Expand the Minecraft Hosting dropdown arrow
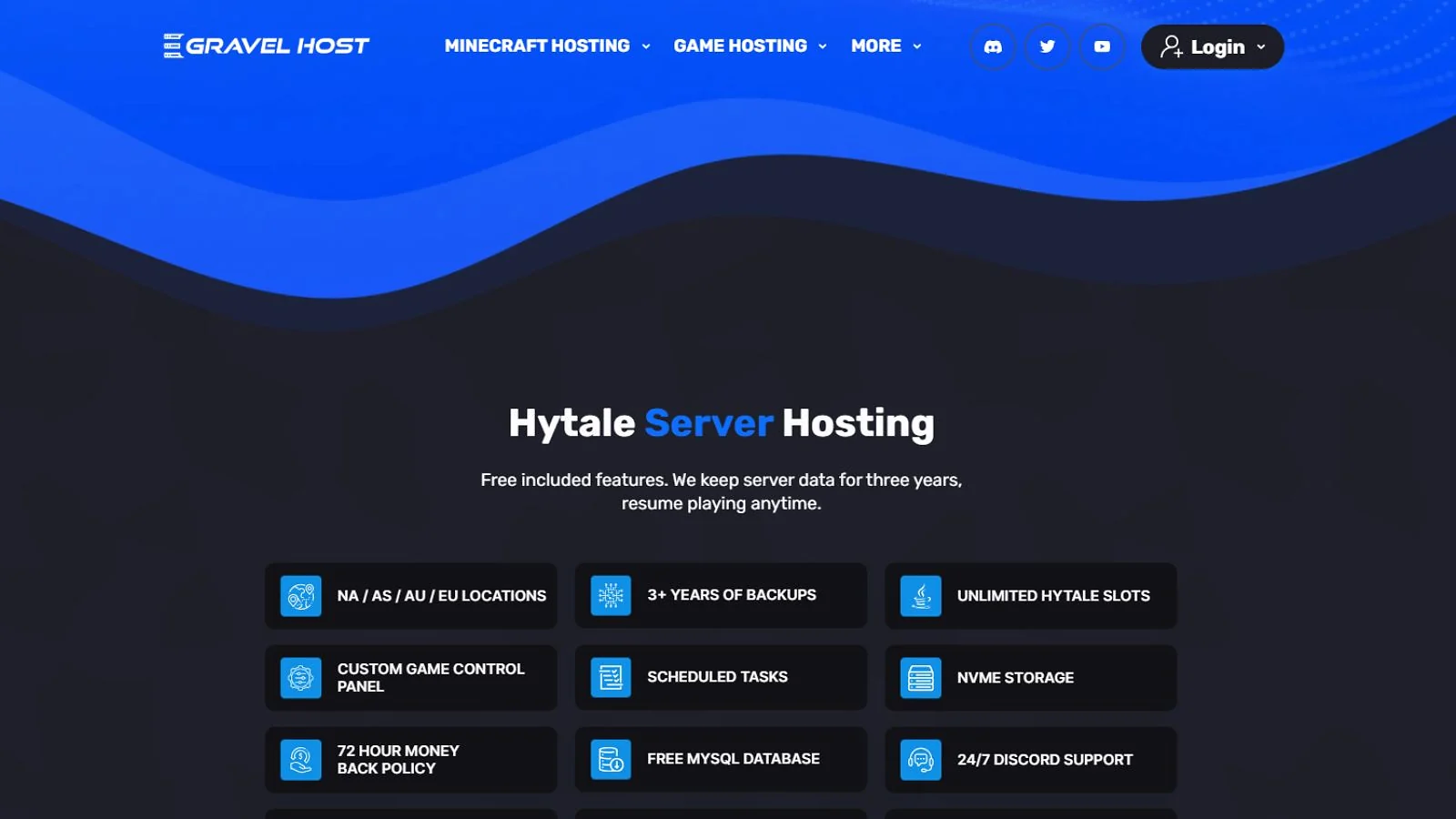 [646, 46]
